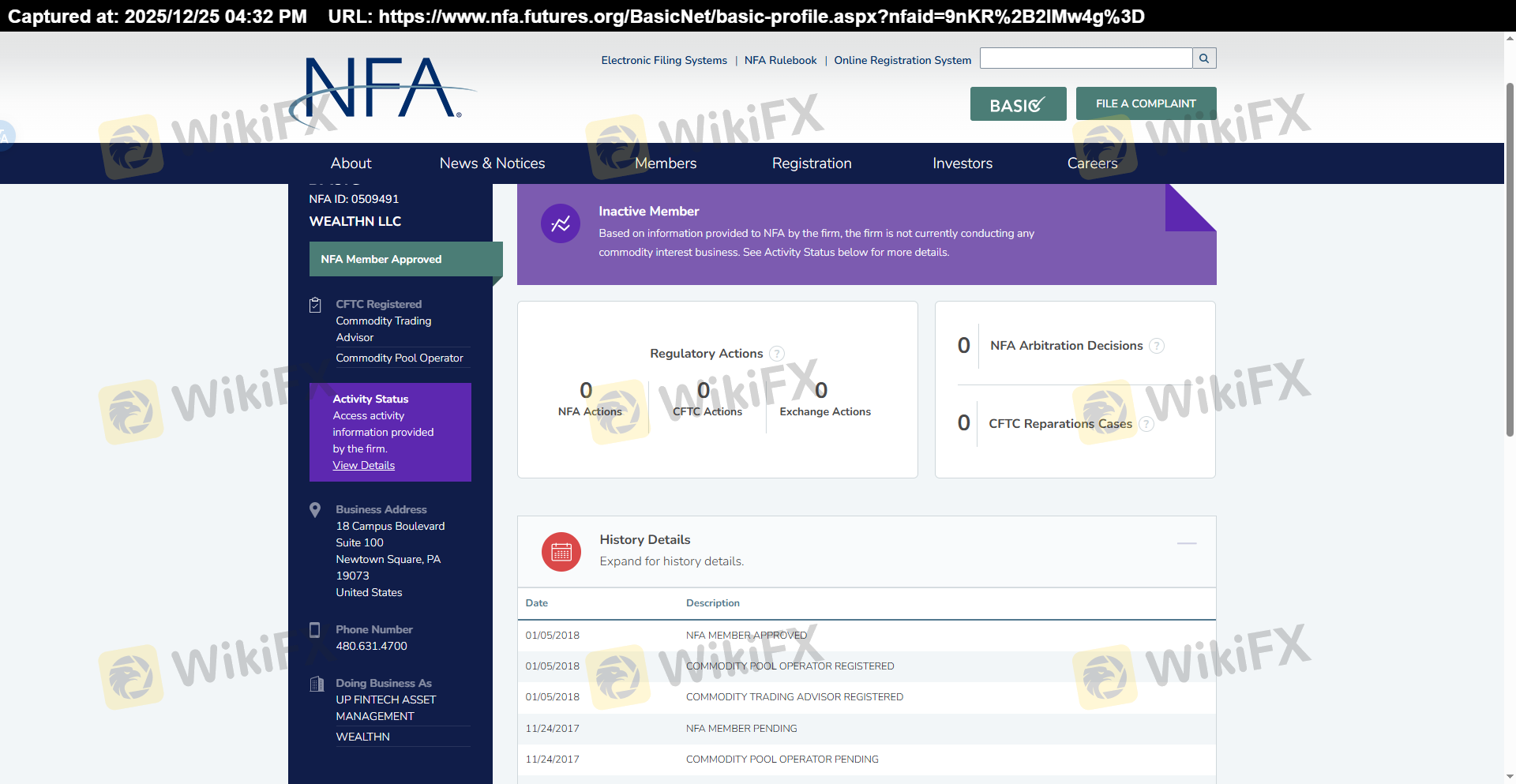1516x784 pixels.
Task: Click the WEALTHN doing business as entry
Action: tap(362, 737)
